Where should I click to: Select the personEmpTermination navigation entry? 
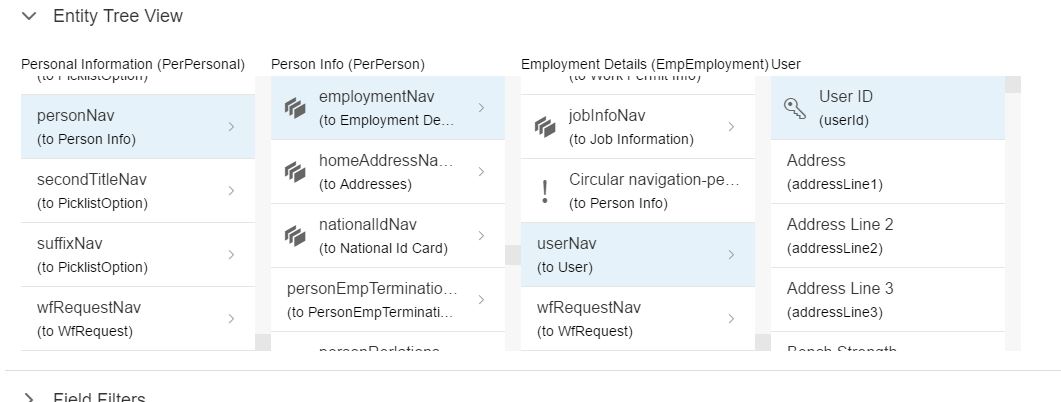388,300
